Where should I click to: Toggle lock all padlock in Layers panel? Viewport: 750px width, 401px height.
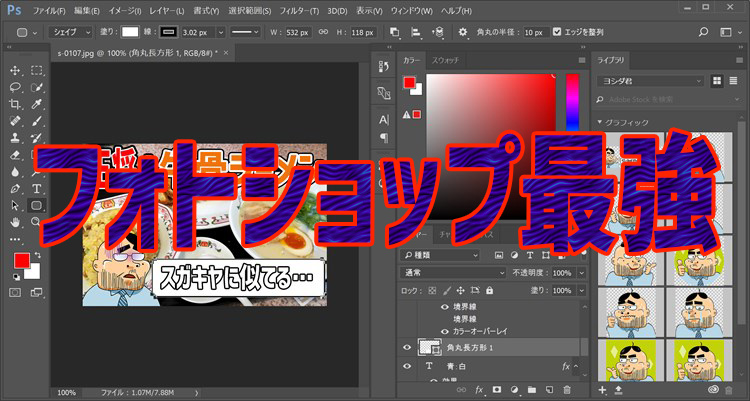pyautogui.click(x=489, y=290)
